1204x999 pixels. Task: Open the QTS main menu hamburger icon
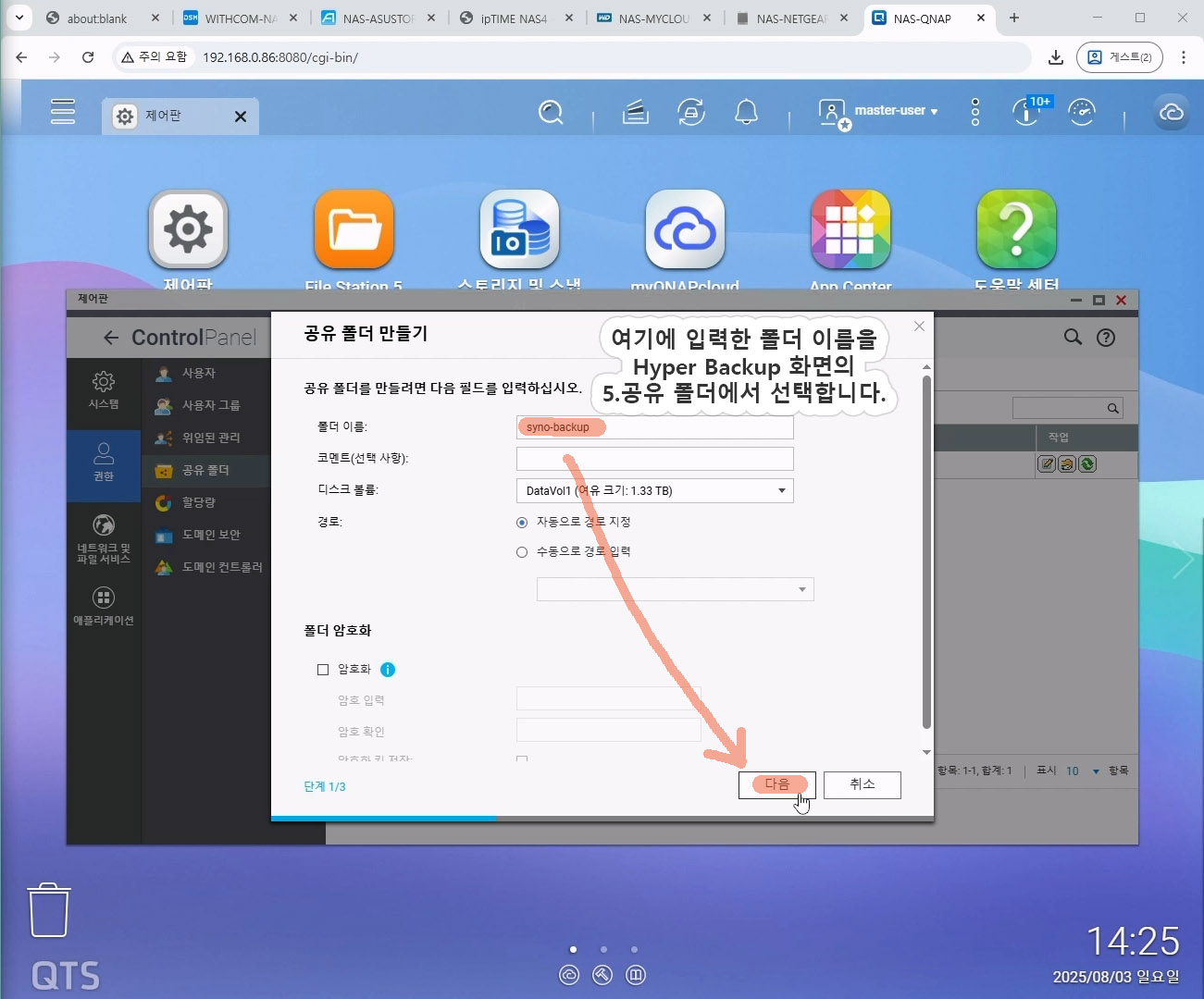(63, 111)
